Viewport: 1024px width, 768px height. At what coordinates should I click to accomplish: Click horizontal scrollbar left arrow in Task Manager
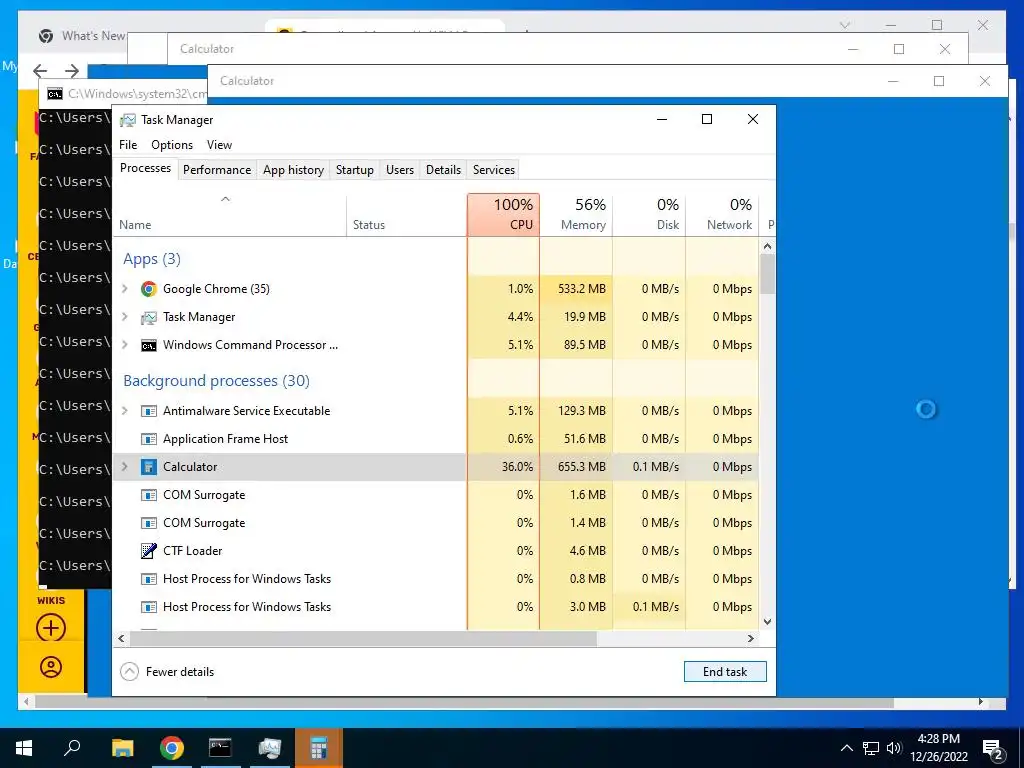[121, 638]
